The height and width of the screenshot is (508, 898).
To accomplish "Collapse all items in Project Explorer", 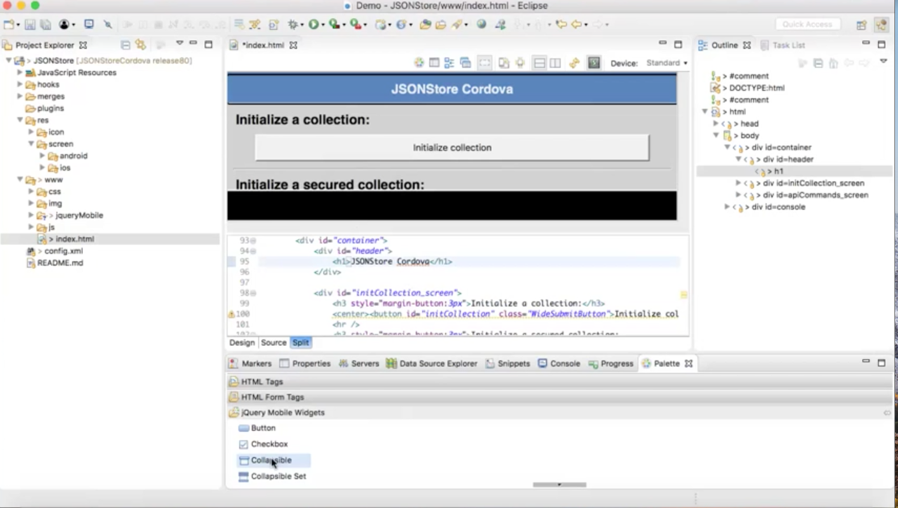I will tap(125, 45).
